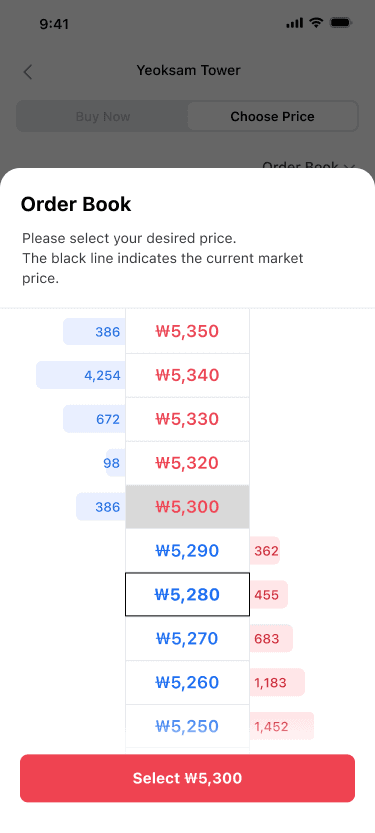Collapse the Order Book dropdown chevron

(x=349, y=166)
